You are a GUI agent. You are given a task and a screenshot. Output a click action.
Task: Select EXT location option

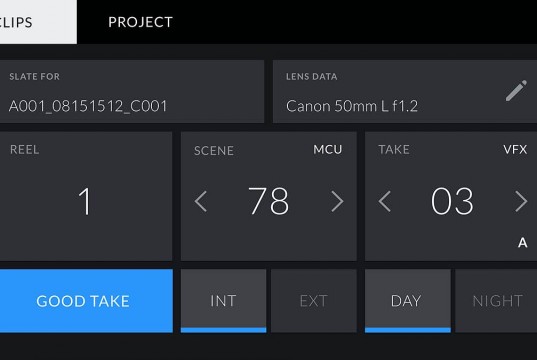click(314, 301)
